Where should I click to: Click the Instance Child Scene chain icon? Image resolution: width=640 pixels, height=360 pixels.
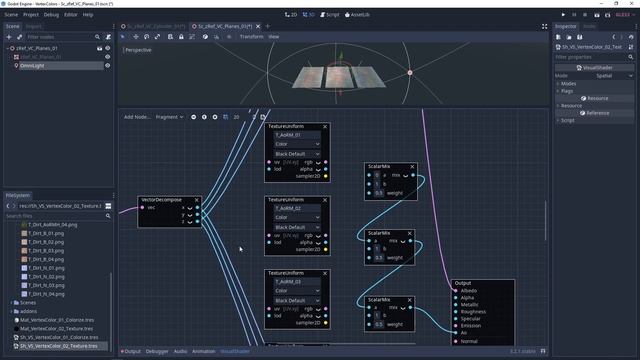pos(19,37)
